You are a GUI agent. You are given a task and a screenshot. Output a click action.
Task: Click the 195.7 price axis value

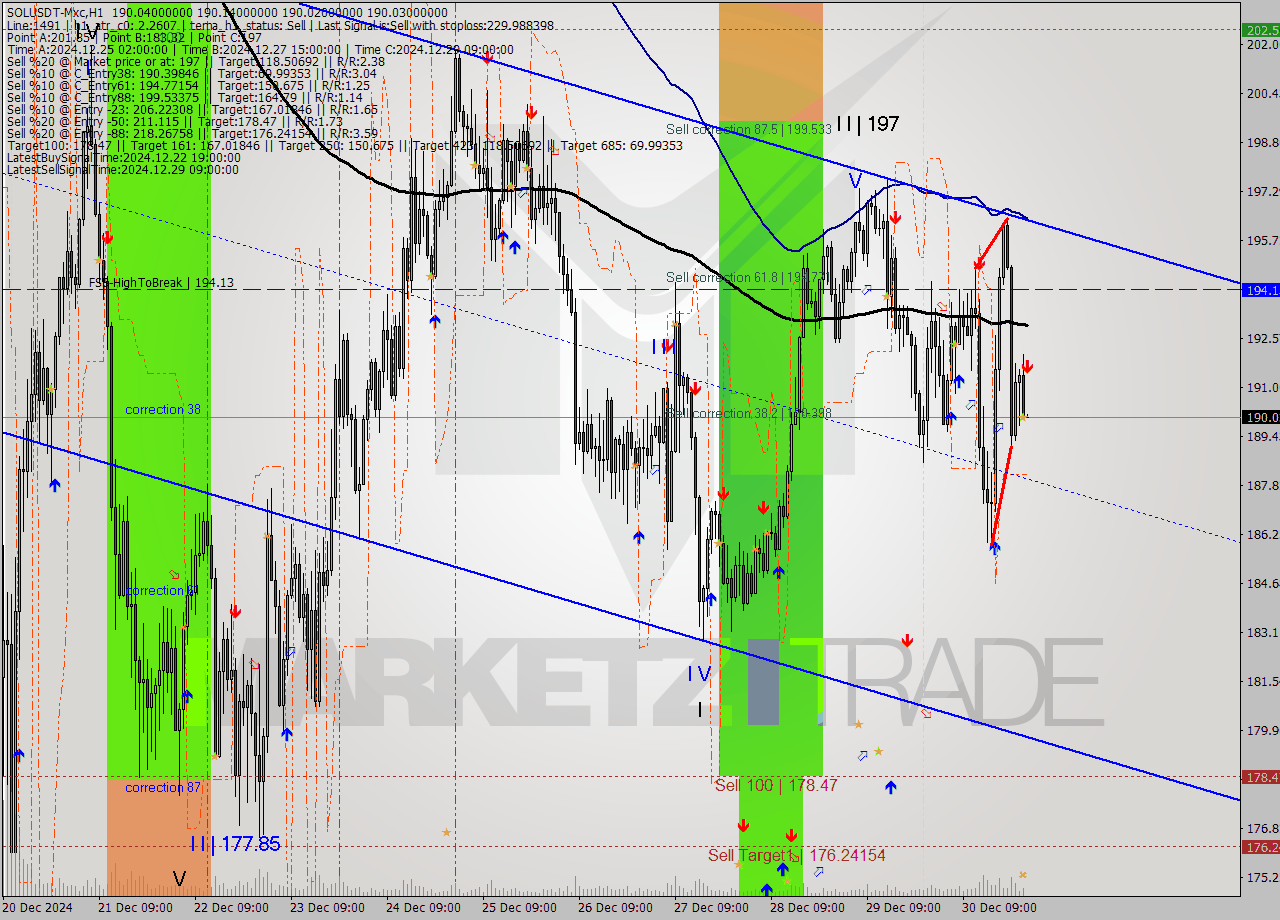point(1262,240)
